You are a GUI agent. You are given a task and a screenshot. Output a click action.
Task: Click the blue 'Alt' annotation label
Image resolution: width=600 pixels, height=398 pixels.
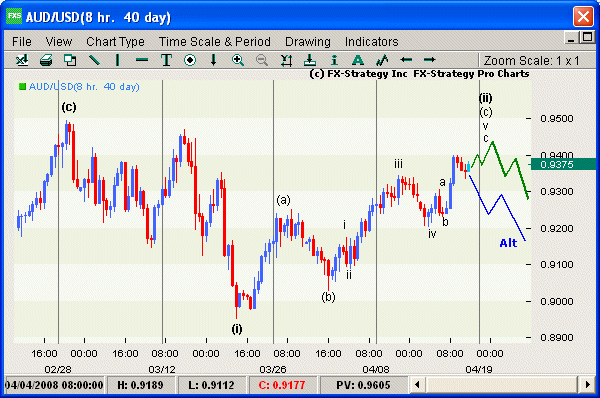pyautogui.click(x=508, y=243)
